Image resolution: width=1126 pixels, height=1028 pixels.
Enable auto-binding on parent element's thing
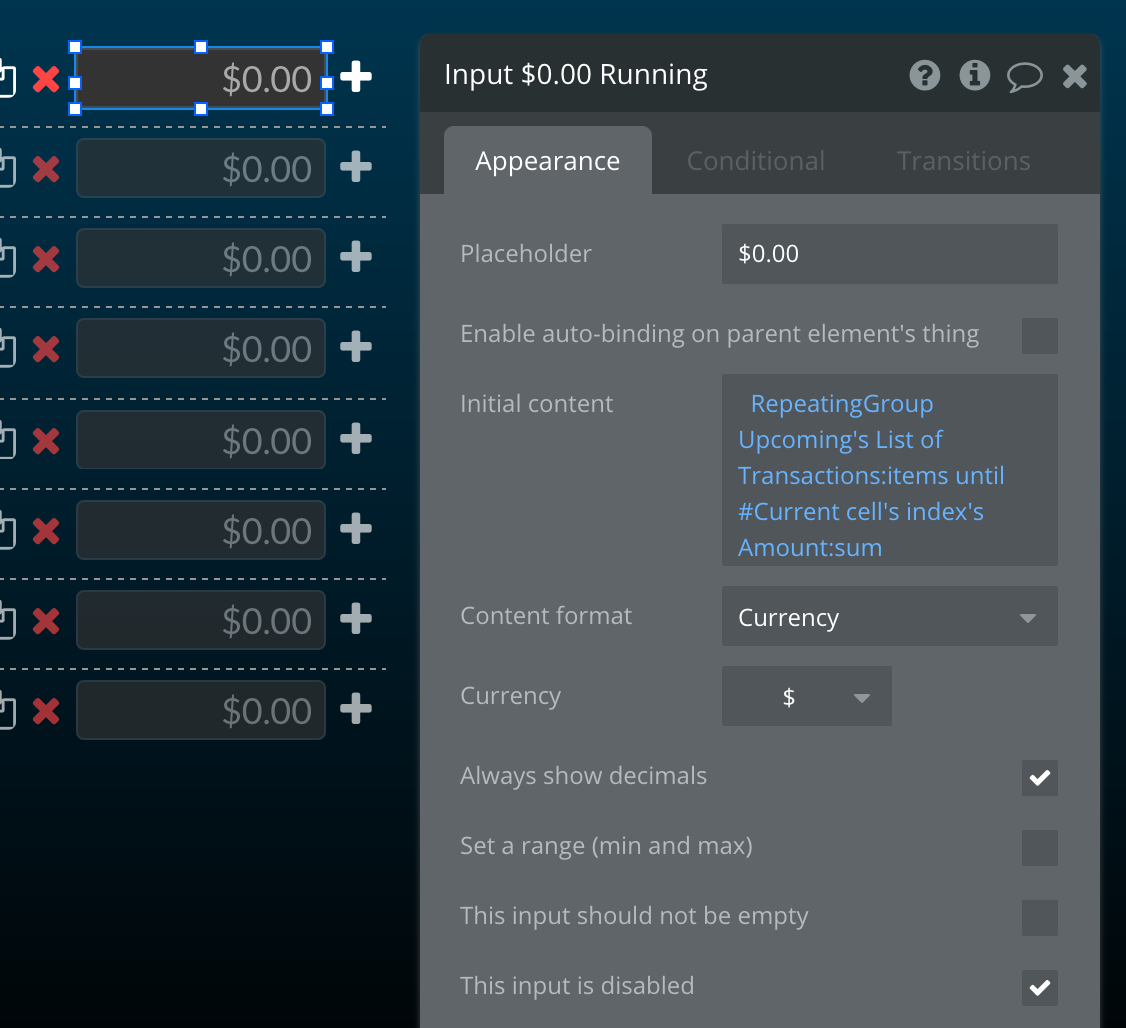[x=1039, y=336]
